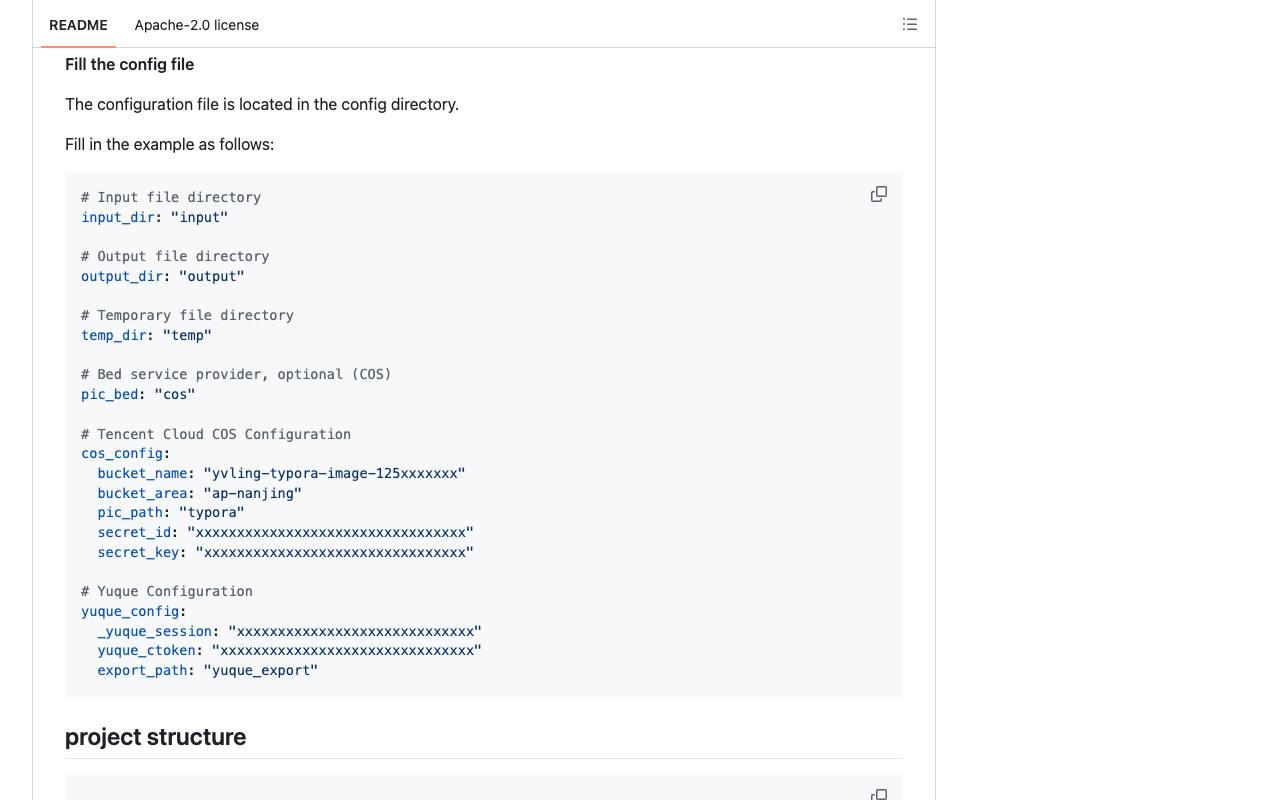Copy the project structure code block
This screenshot has width=1280, height=800.
879,794
